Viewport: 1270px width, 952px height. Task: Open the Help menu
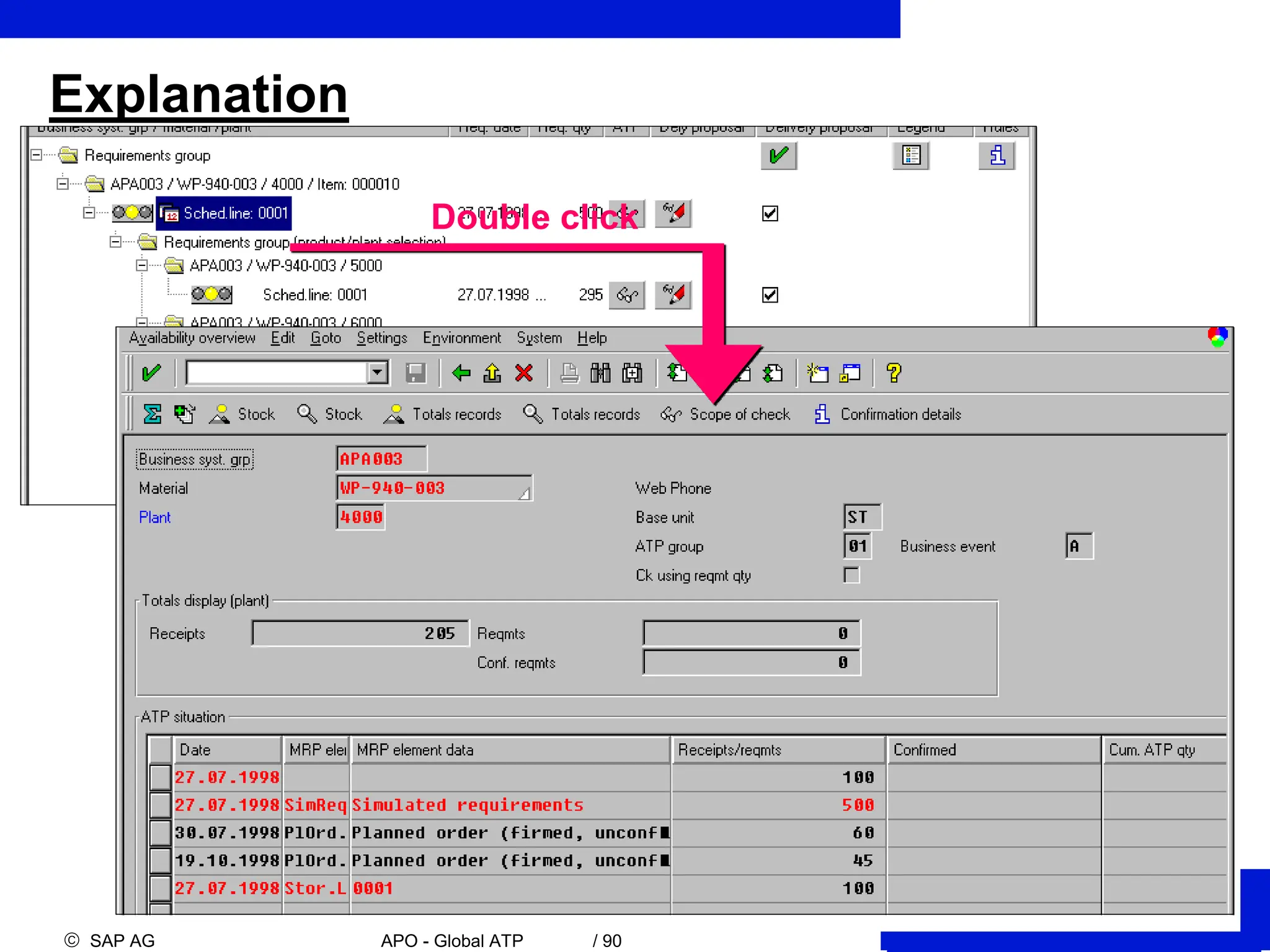click(592, 338)
